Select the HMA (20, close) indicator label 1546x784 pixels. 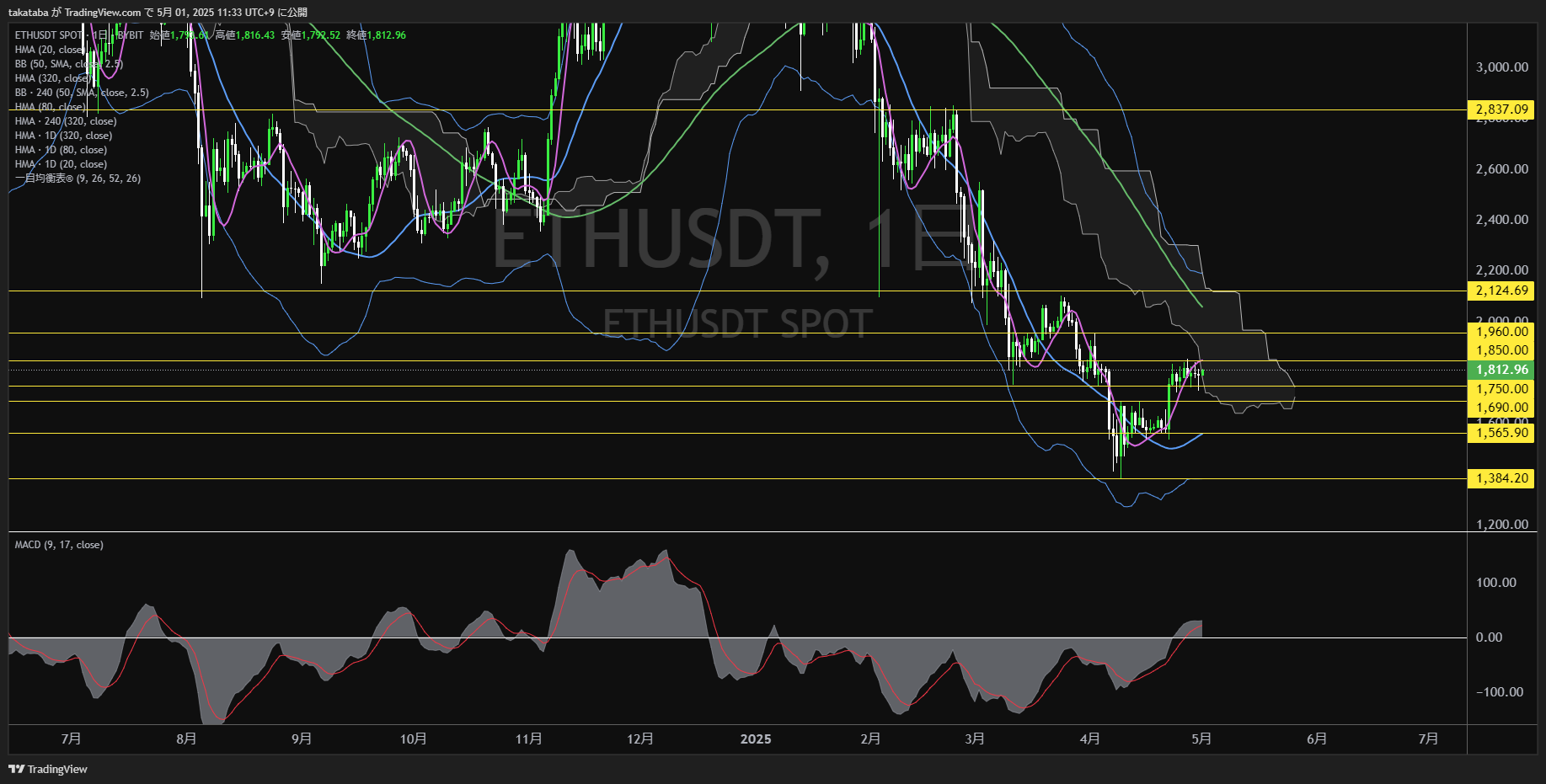coord(49,50)
